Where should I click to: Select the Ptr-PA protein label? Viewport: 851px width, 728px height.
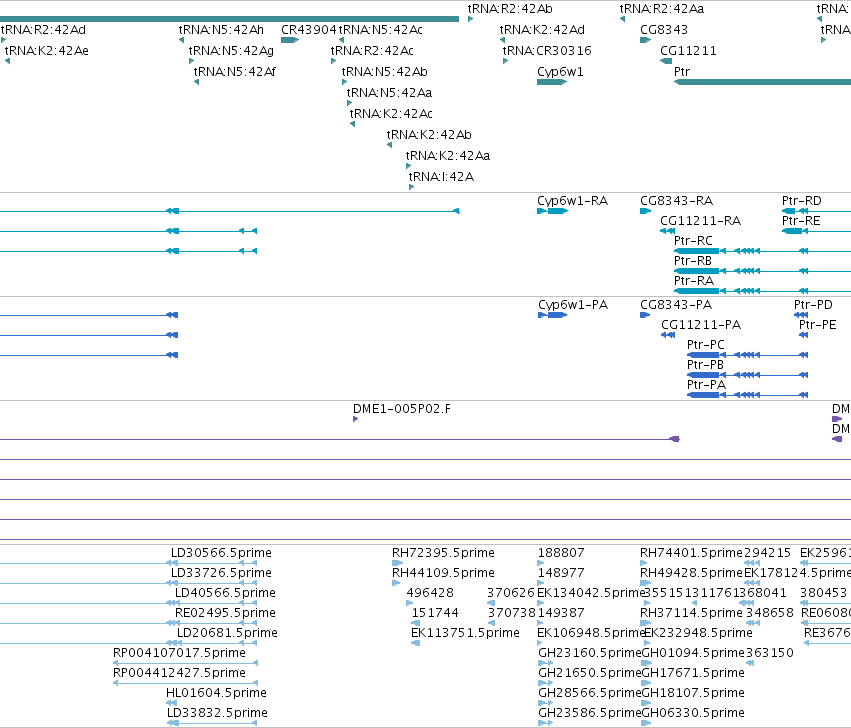click(x=706, y=385)
